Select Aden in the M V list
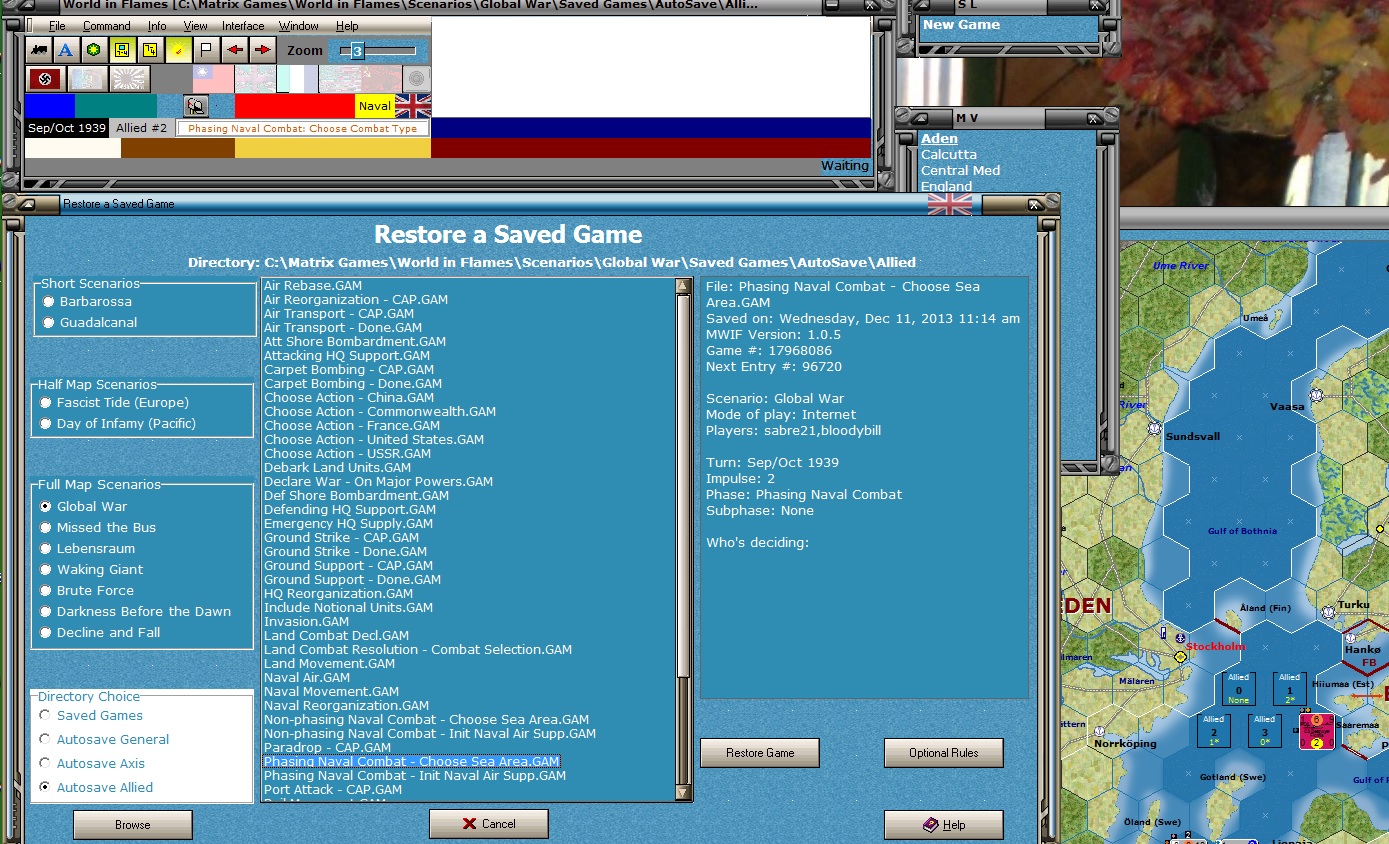This screenshot has height=844, width=1389. [x=939, y=139]
